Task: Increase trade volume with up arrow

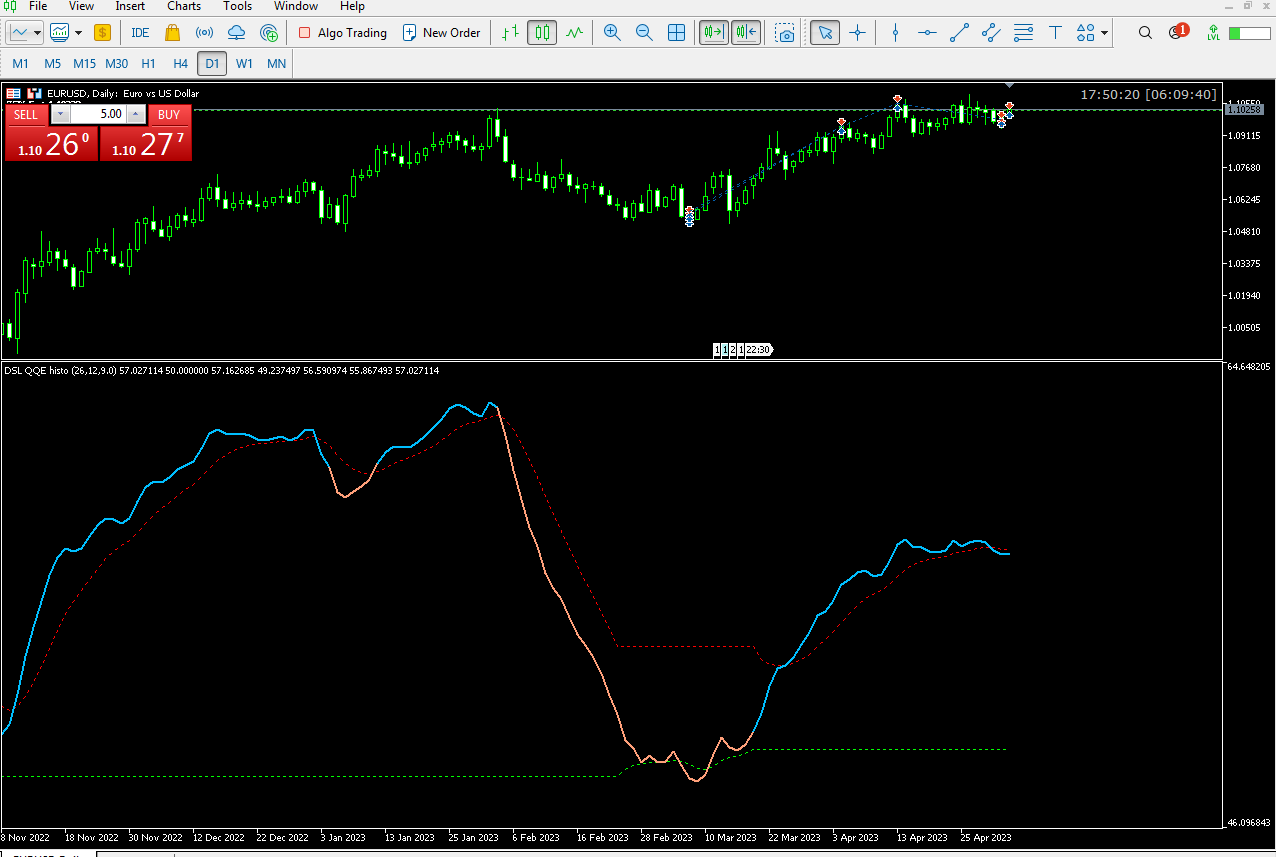Action: tap(137, 114)
